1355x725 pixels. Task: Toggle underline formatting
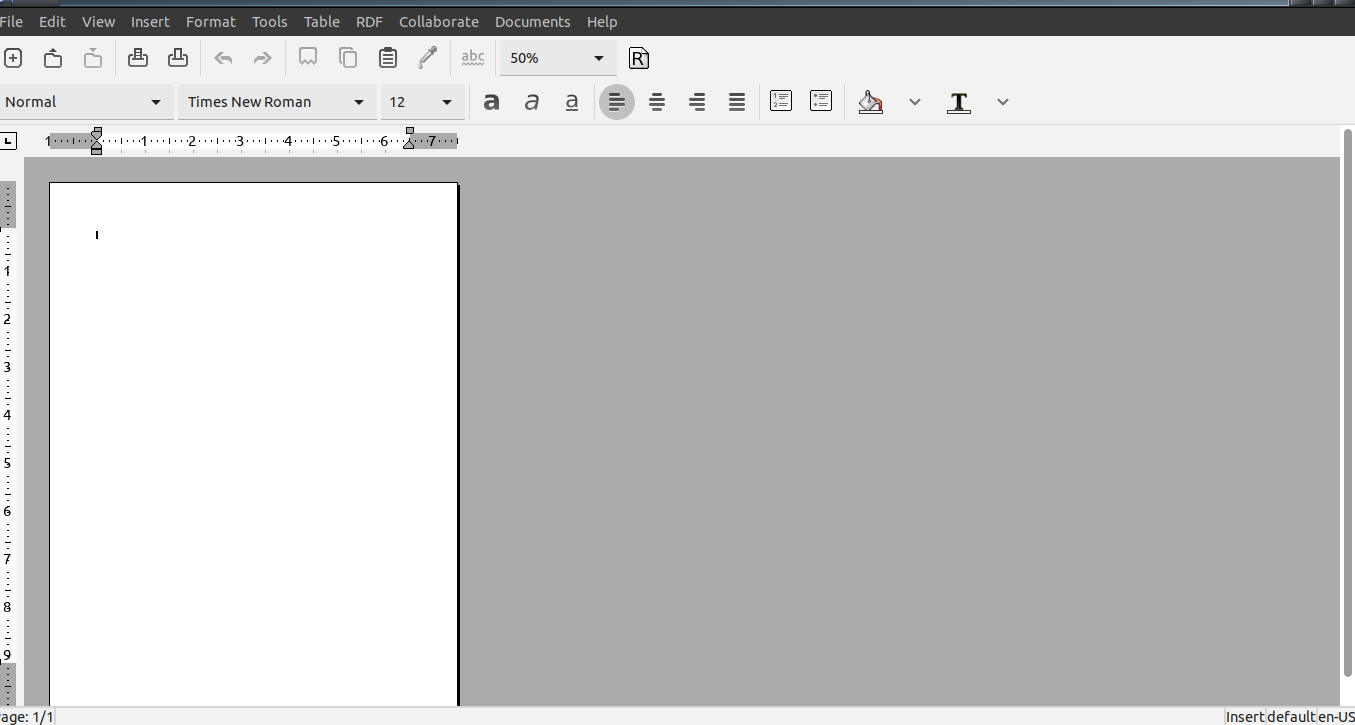572,102
